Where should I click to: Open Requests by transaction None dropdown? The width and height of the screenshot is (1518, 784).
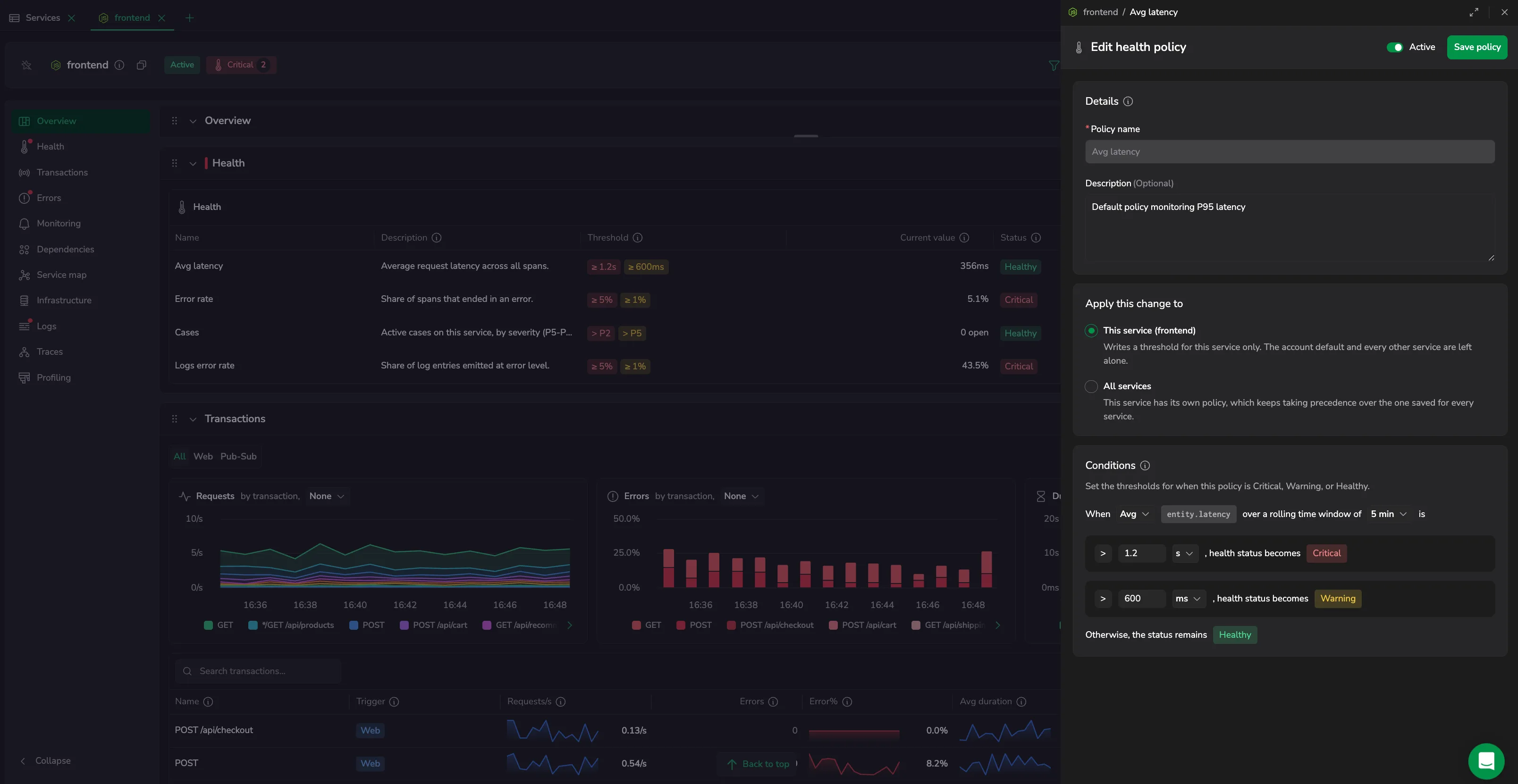point(327,496)
